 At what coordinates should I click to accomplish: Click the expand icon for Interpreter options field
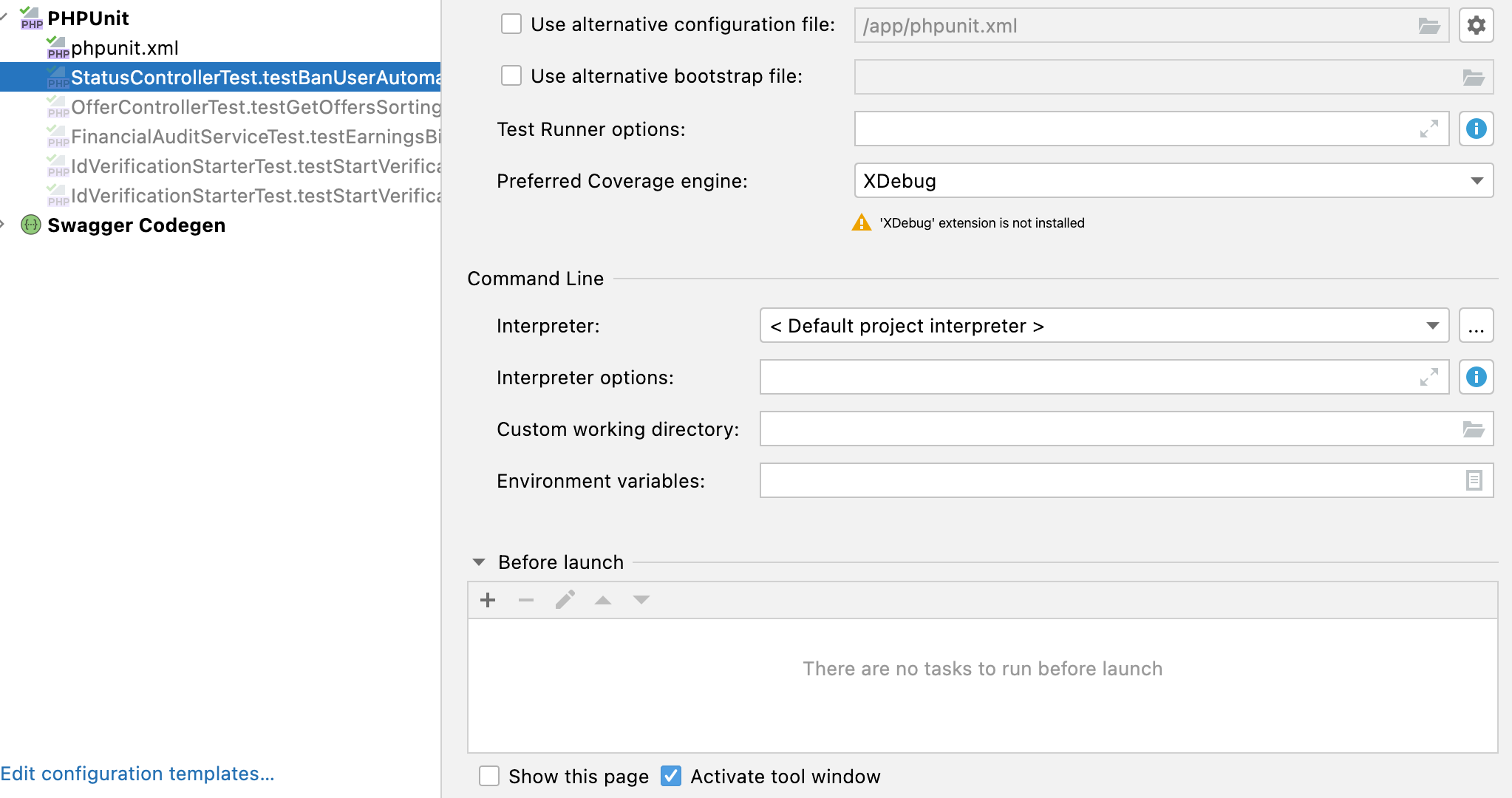point(1431,377)
